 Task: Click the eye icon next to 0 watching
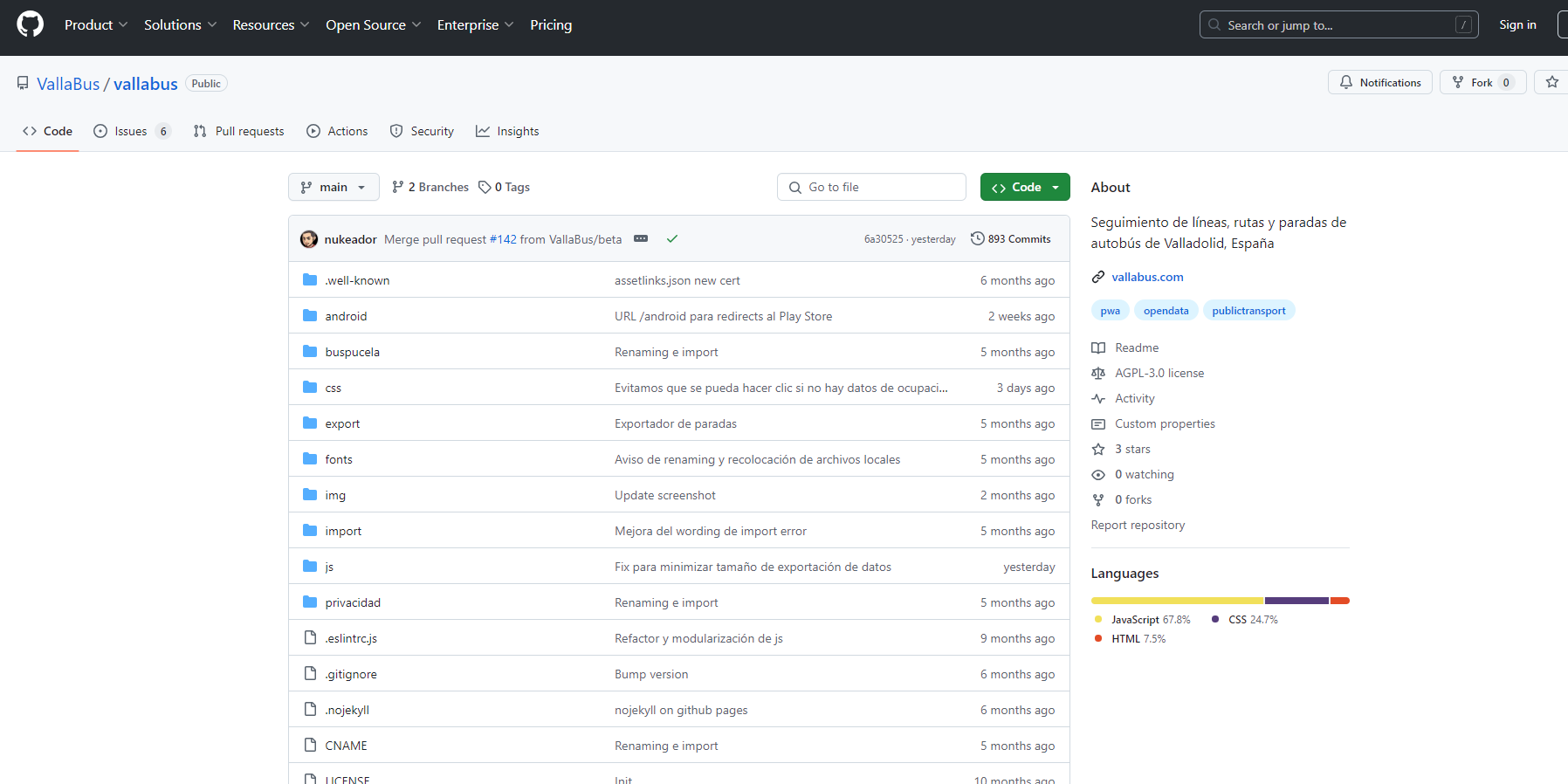[1098, 474]
